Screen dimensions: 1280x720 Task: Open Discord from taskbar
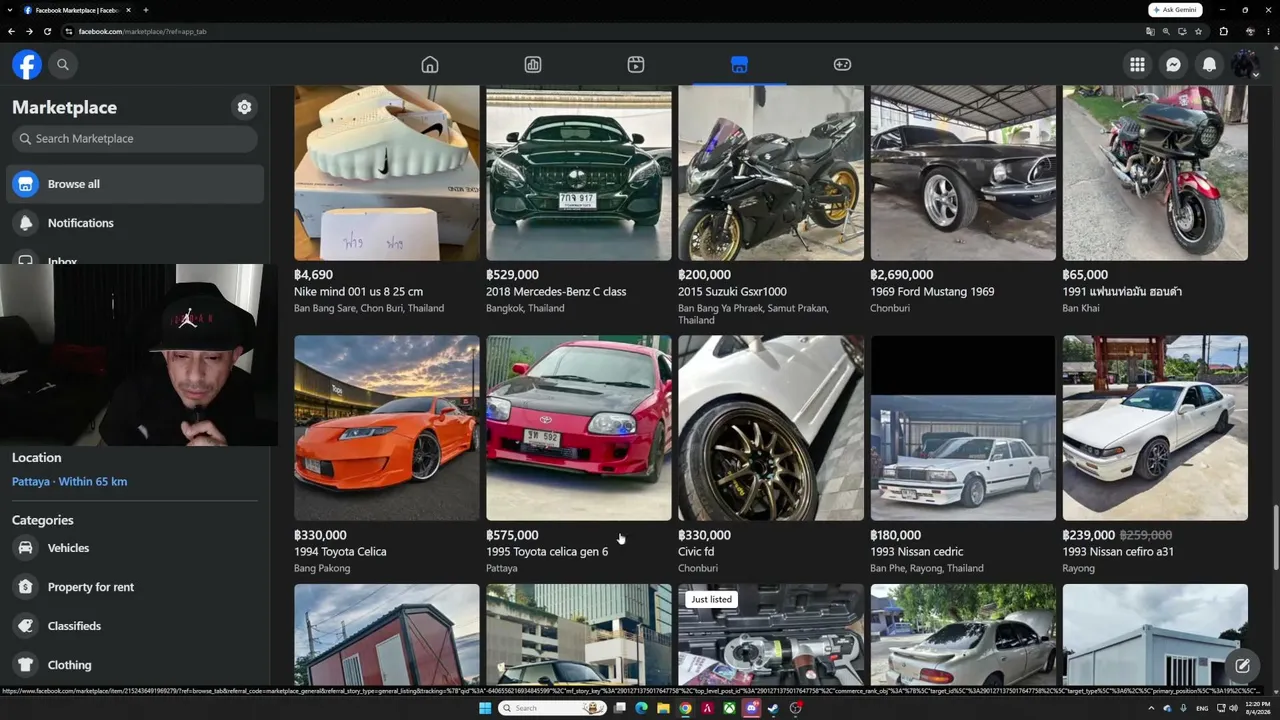coord(751,708)
